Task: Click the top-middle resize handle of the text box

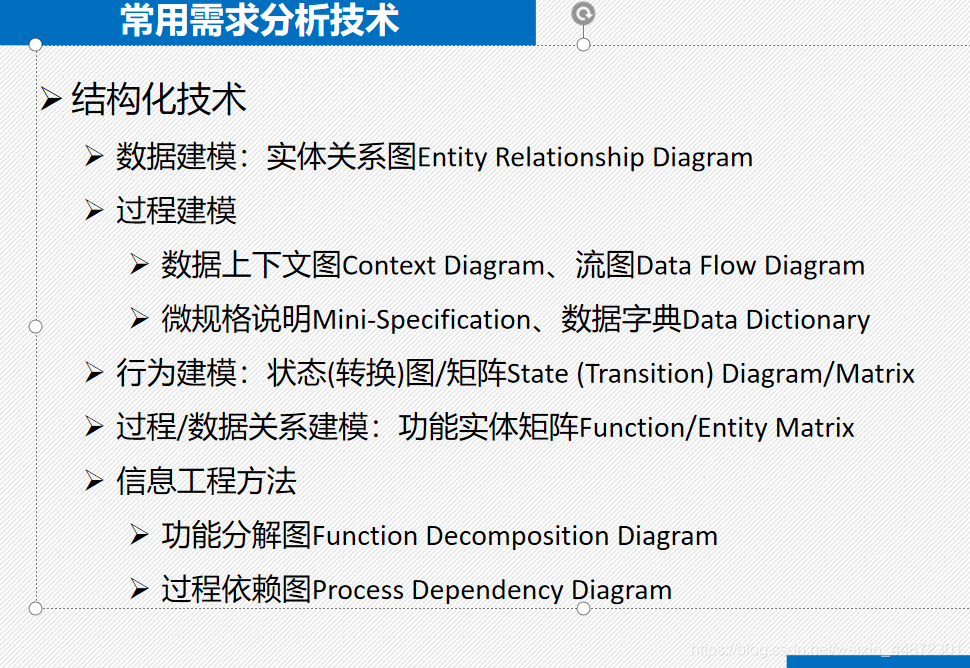Action: [583, 45]
